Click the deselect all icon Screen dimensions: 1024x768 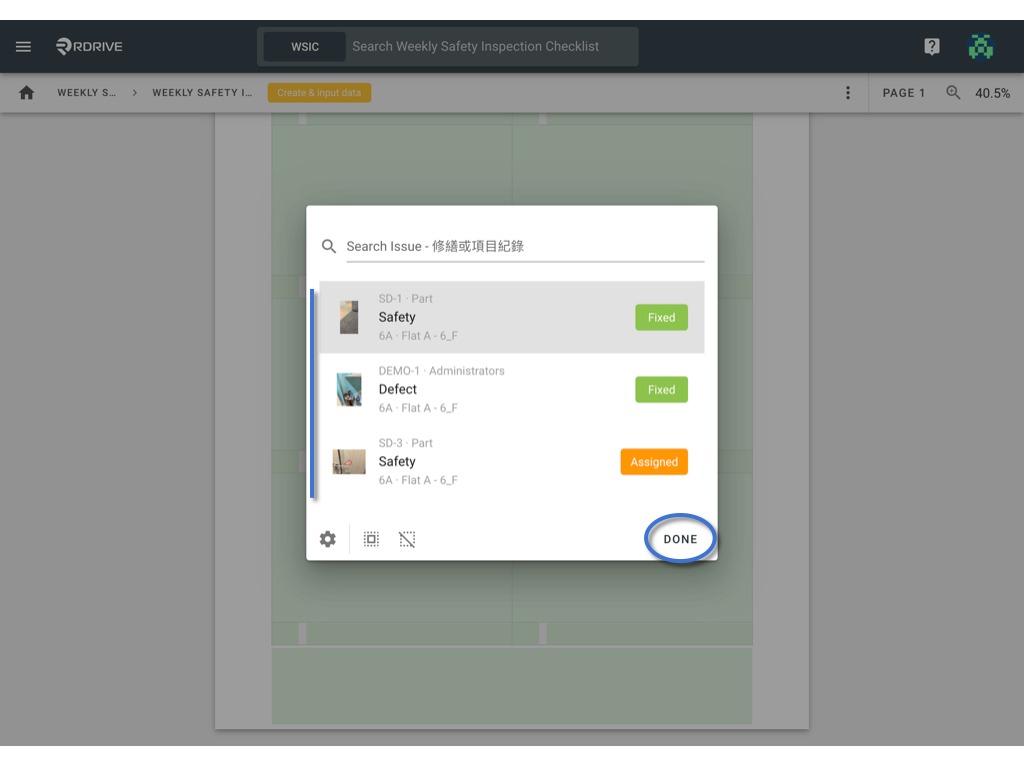(407, 539)
